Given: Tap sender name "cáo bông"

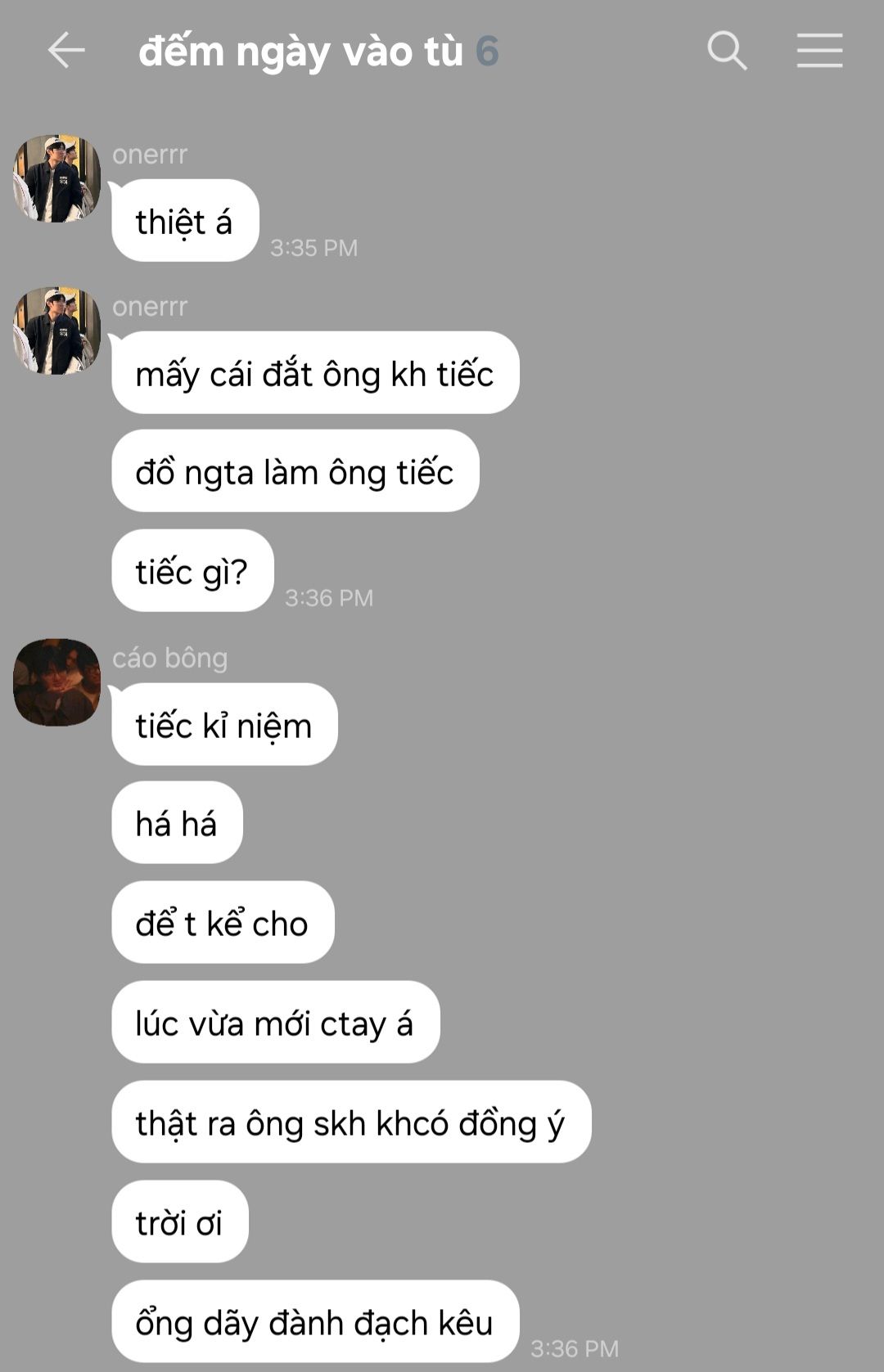Looking at the screenshot, I should click(x=169, y=658).
